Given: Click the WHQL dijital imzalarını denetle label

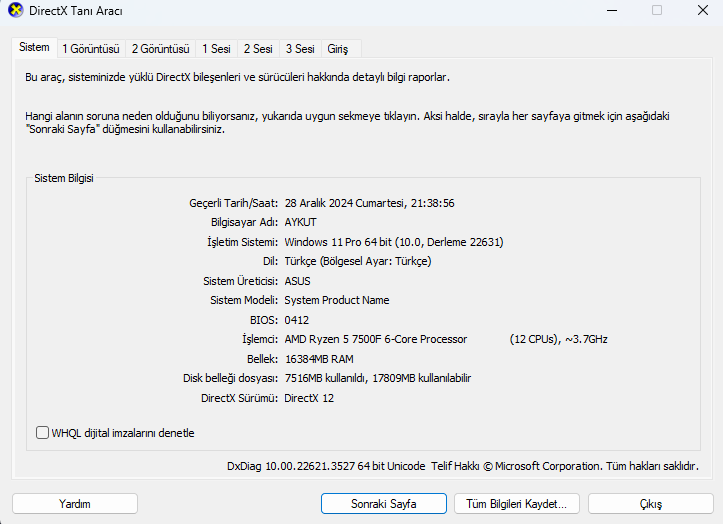Looking at the screenshot, I should [x=123, y=433].
